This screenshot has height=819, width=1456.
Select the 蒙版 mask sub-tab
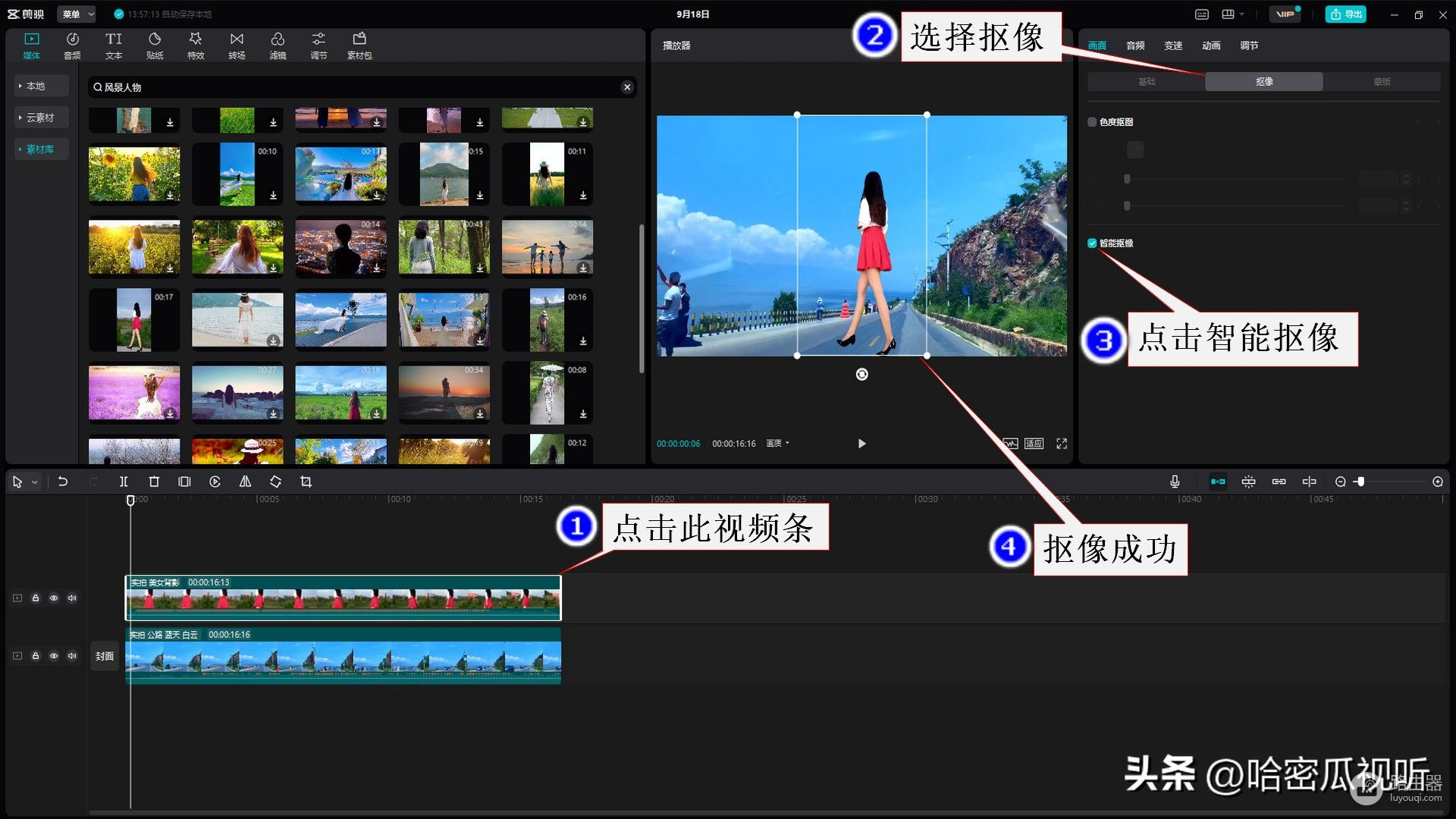point(1381,82)
